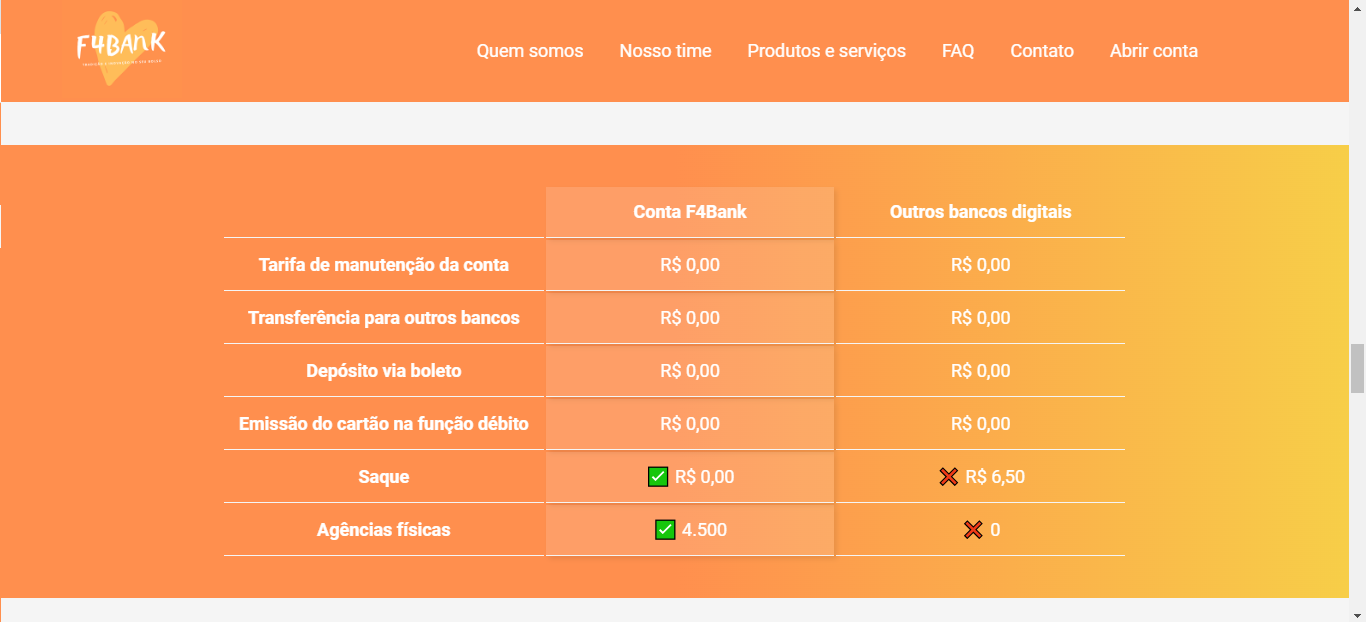Select the Outros bancos digitais column header
The image size is (1368, 622).
click(x=981, y=211)
